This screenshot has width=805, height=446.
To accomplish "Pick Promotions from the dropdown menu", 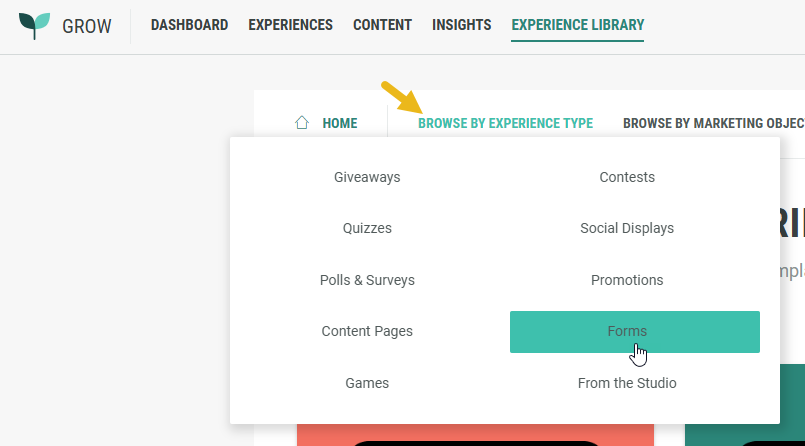I will pos(627,280).
